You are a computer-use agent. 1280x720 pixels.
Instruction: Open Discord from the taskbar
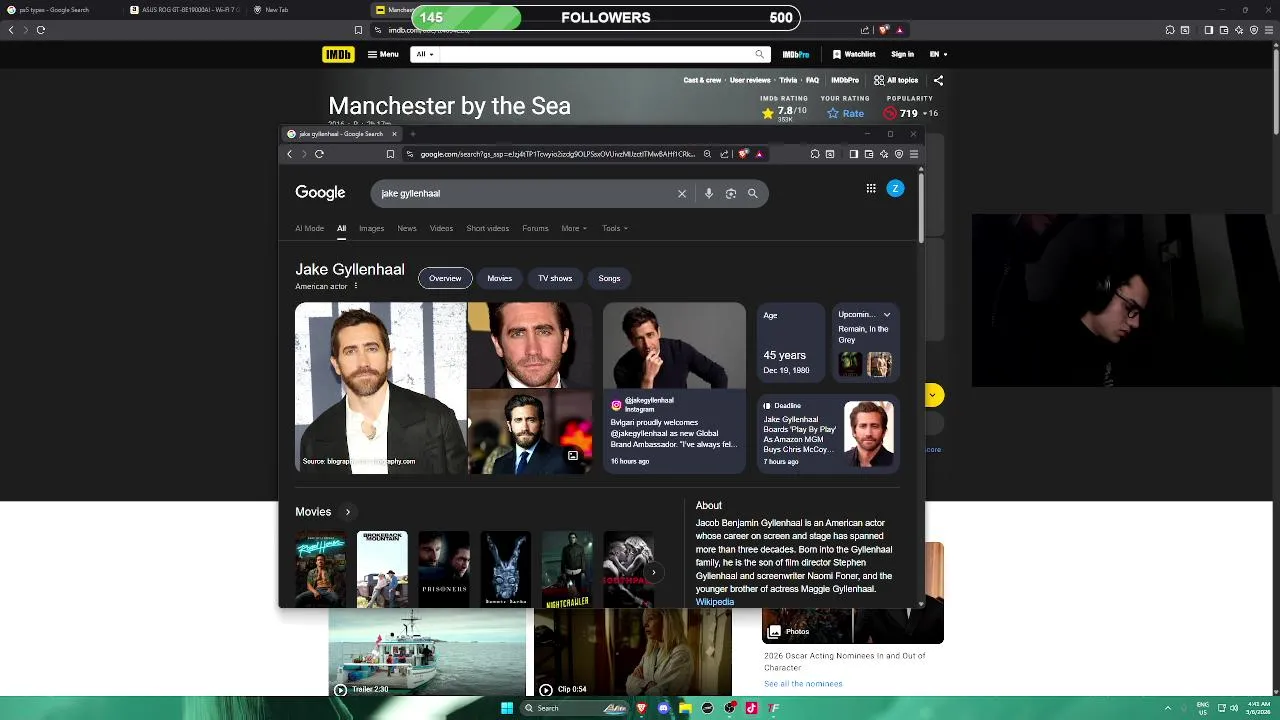pos(663,708)
